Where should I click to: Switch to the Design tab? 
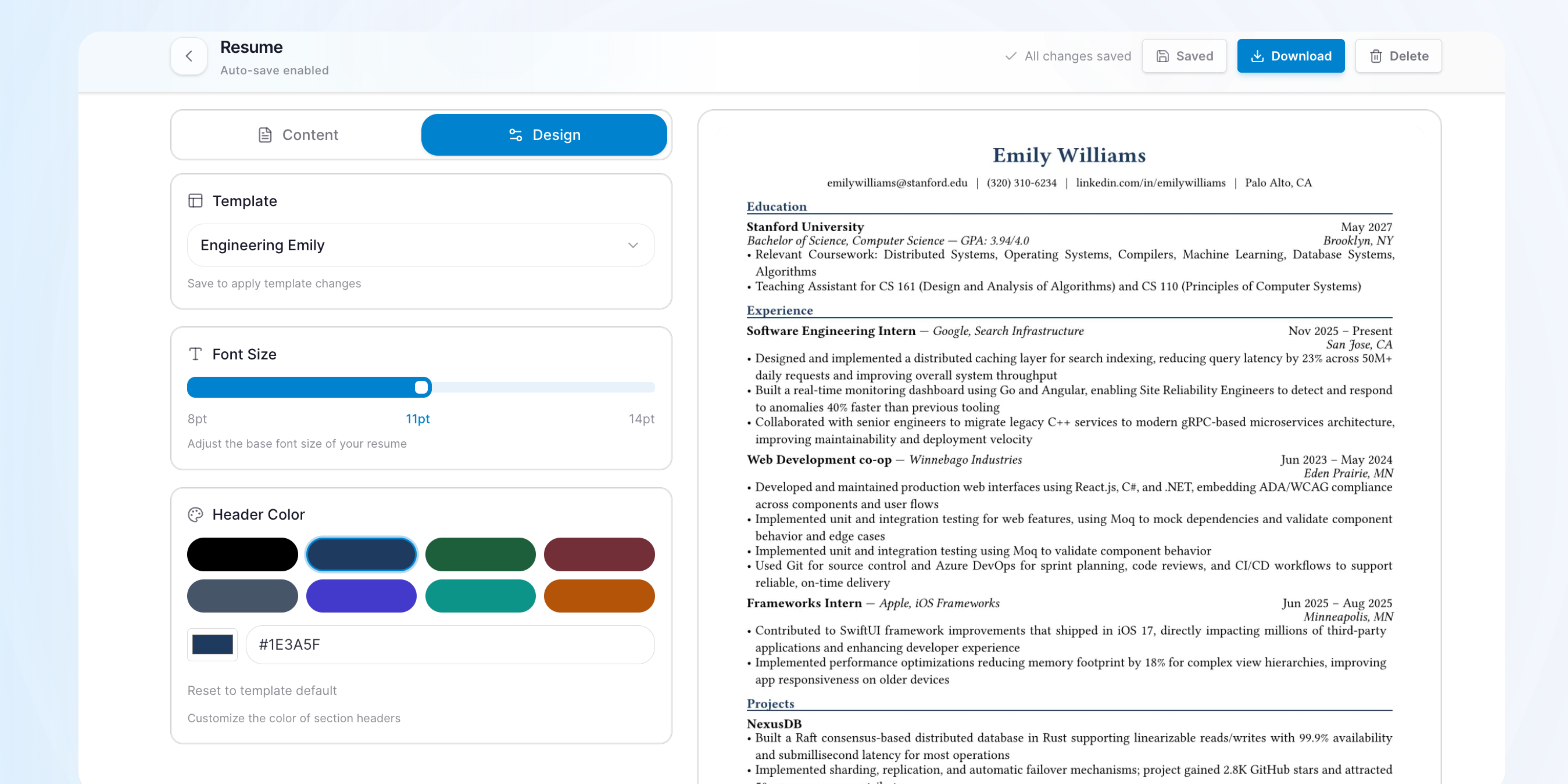tap(544, 135)
